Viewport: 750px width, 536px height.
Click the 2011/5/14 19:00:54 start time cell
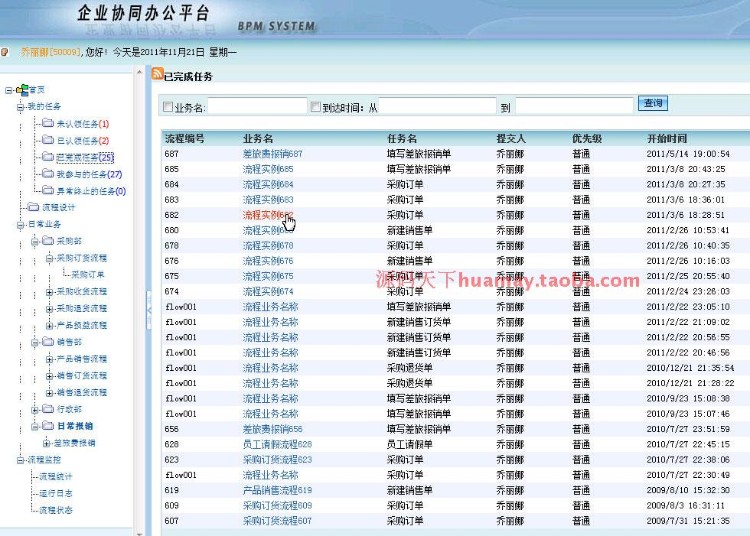tap(688, 153)
